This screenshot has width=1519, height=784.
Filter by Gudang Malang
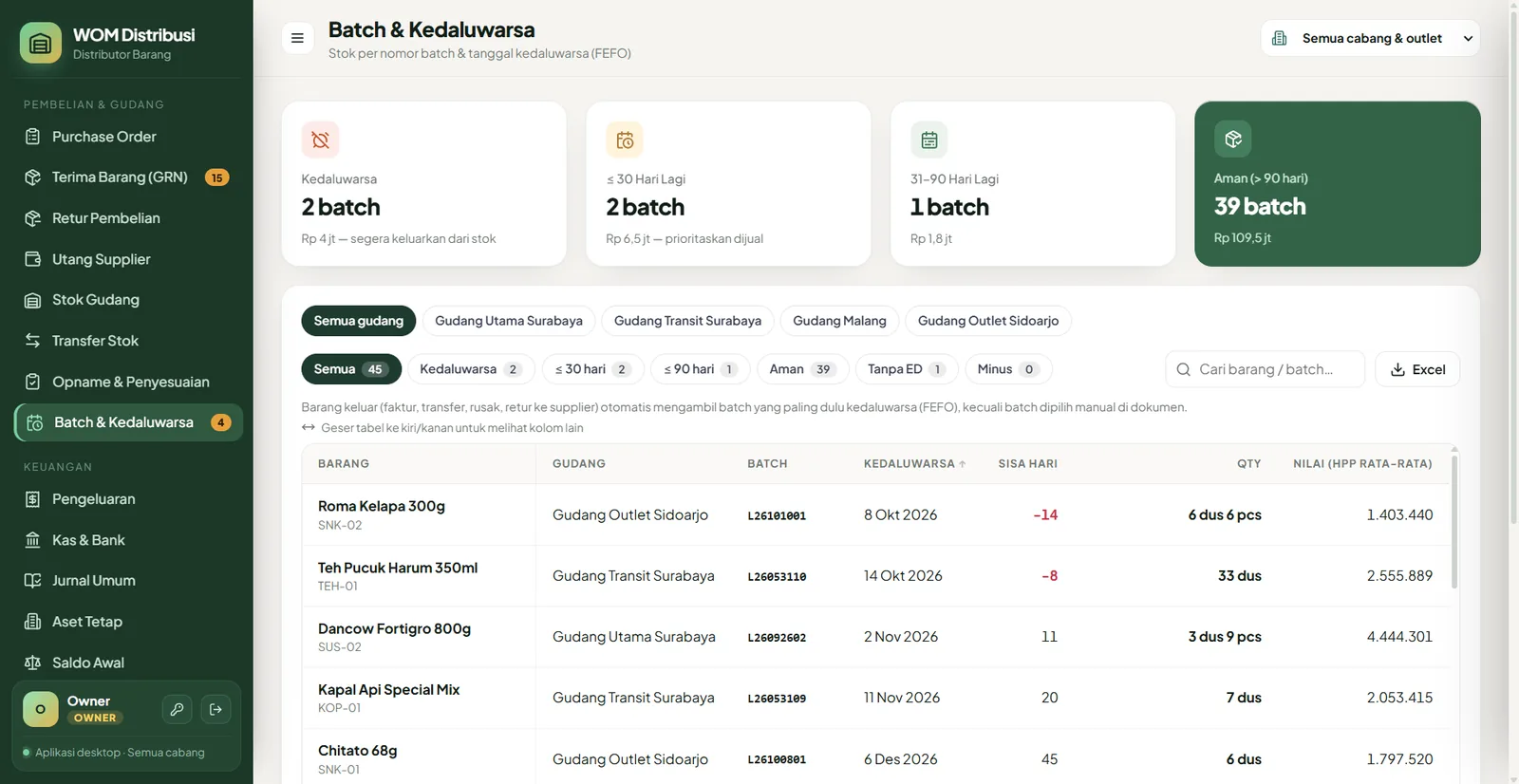(839, 321)
